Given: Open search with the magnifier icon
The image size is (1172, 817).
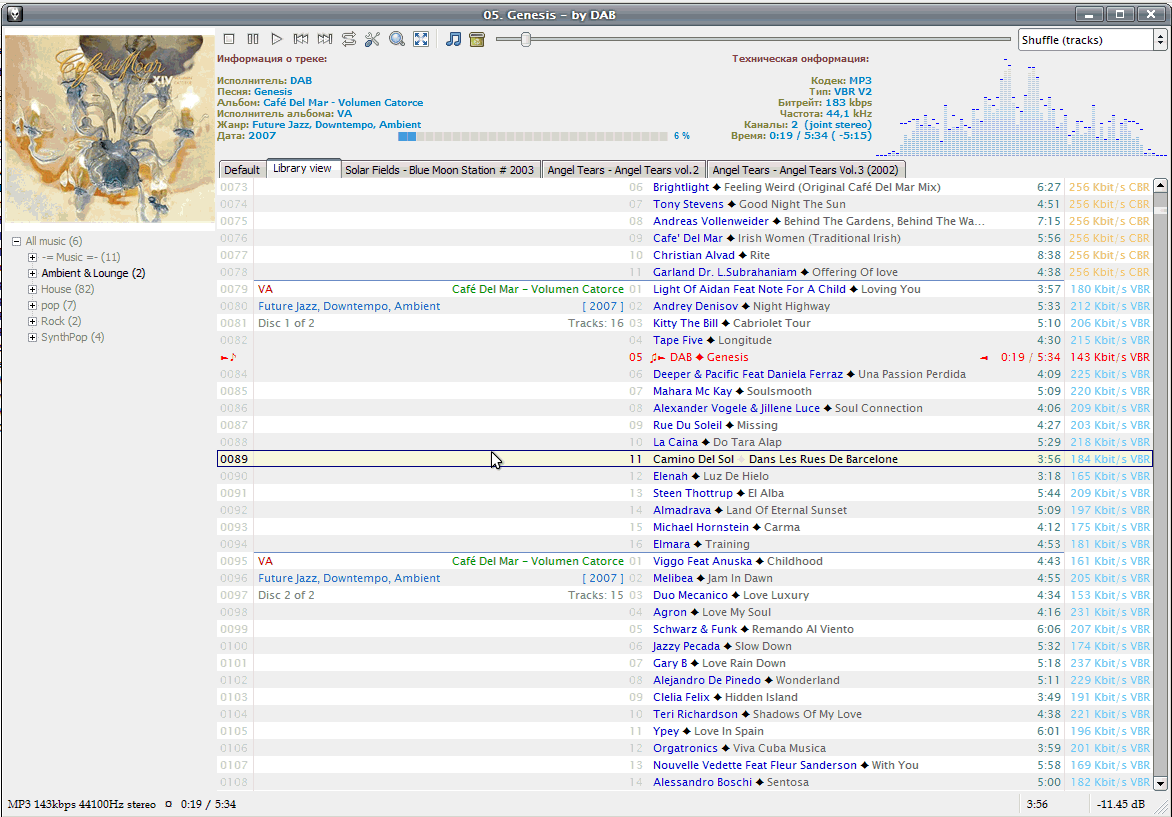Looking at the screenshot, I should 397,39.
